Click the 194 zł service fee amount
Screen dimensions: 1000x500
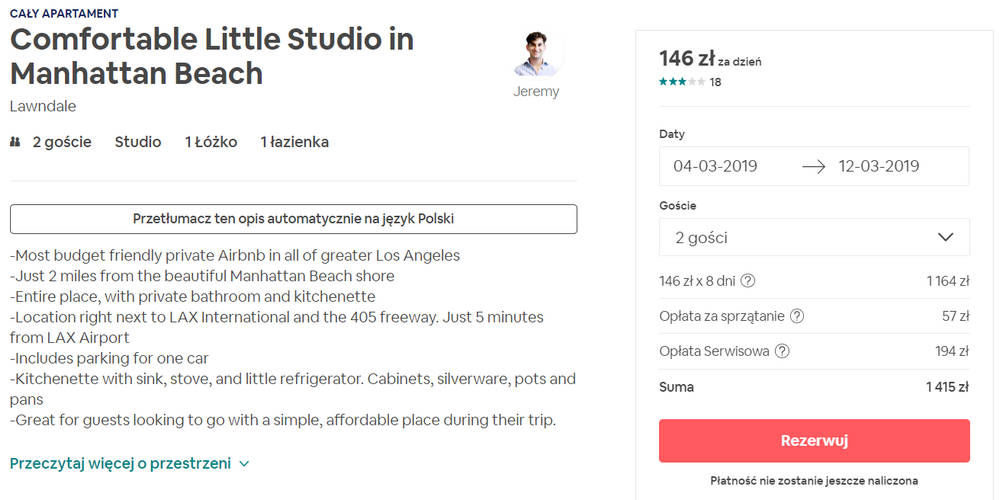point(953,351)
